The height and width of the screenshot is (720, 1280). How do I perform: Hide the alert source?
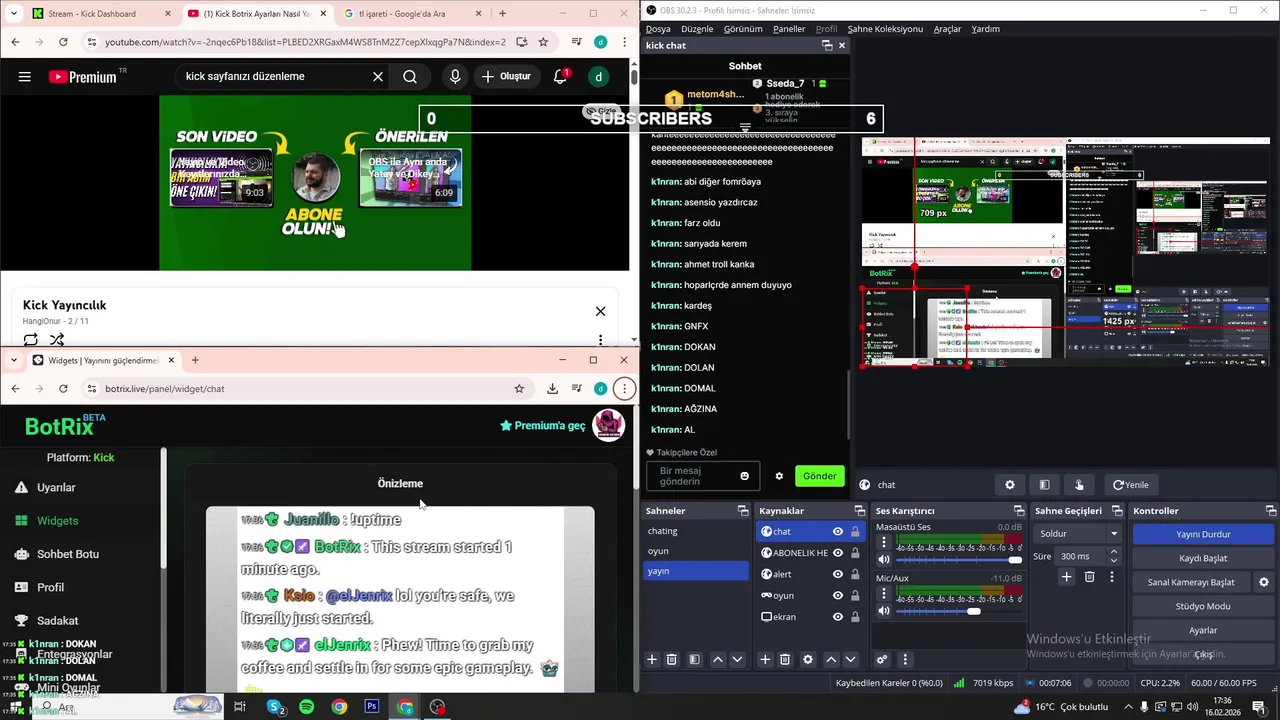[x=838, y=574]
